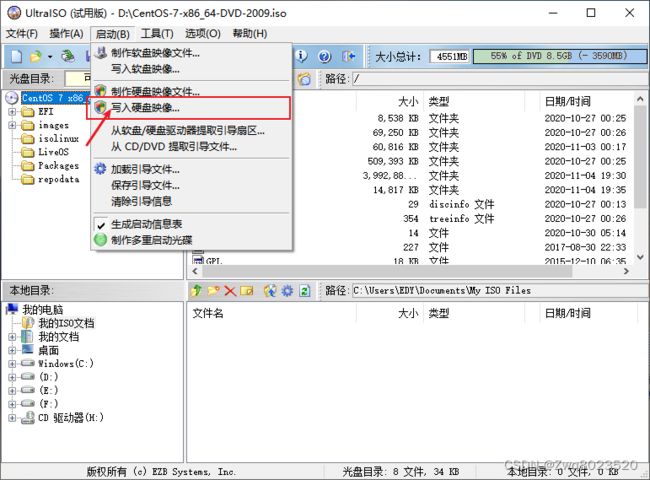Click the folder icon left of the disc path
650x480 pixels.
(305, 79)
